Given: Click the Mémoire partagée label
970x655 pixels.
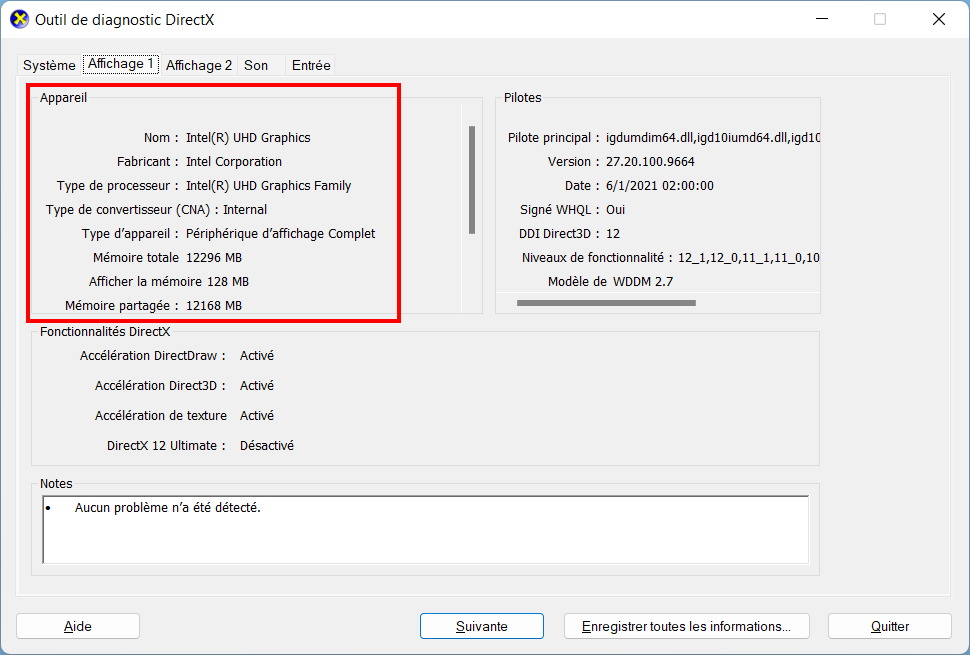Looking at the screenshot, I should pos(121,306).
